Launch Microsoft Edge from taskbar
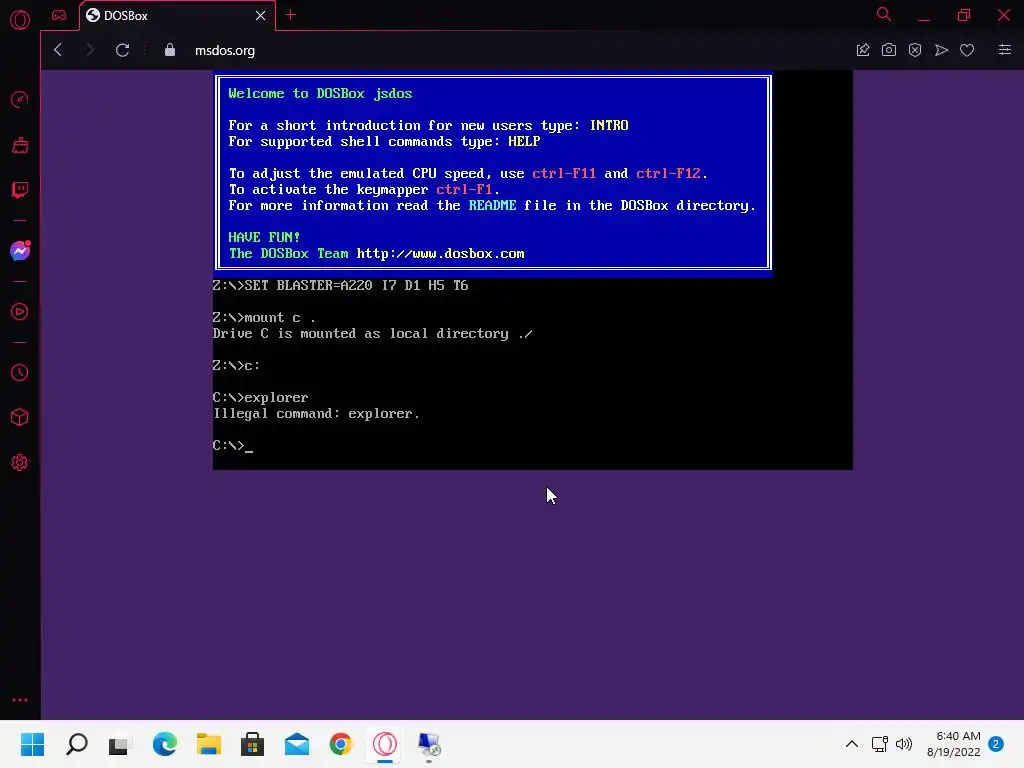 165,744
